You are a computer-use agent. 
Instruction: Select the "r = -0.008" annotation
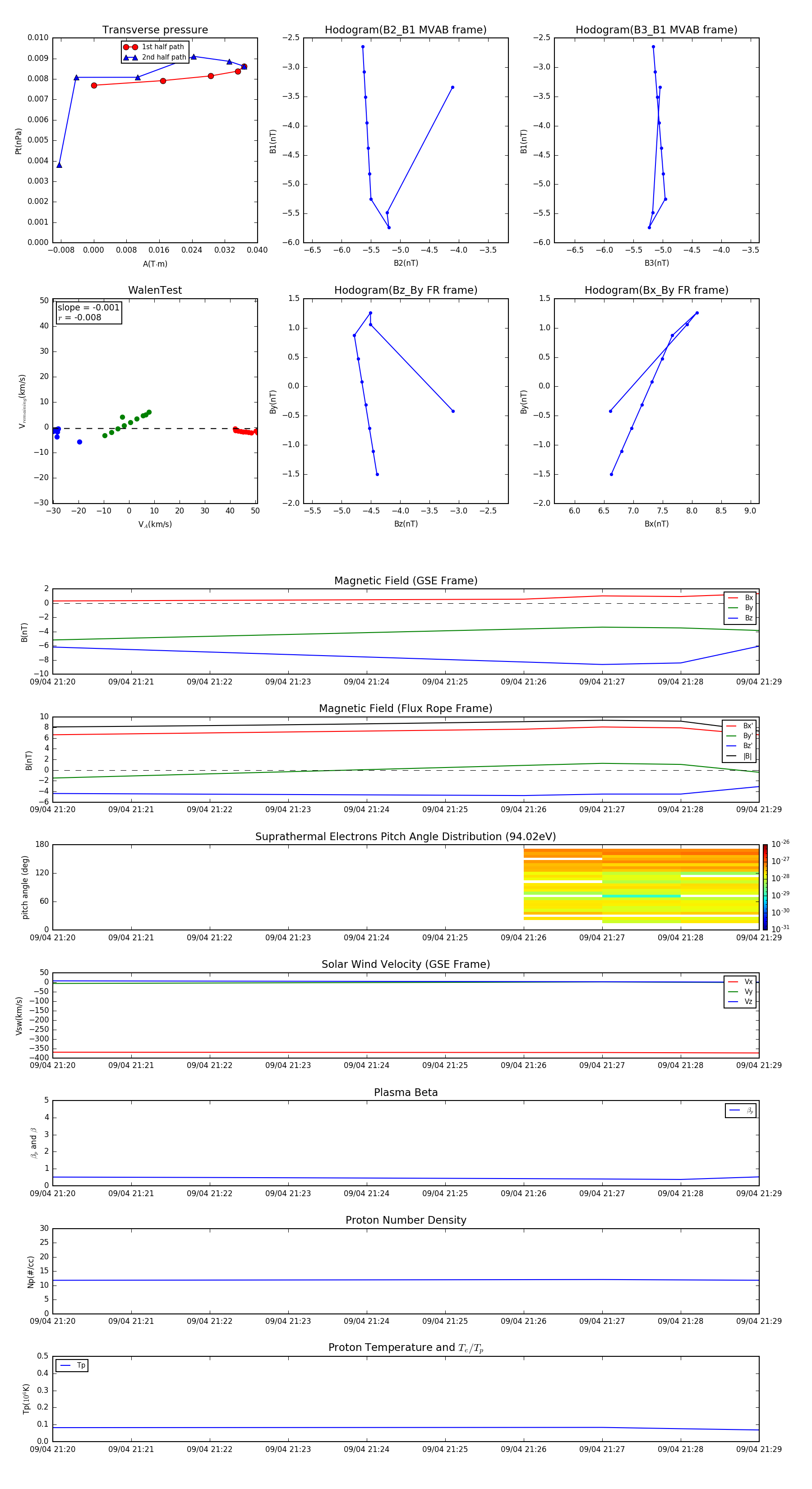80,317
